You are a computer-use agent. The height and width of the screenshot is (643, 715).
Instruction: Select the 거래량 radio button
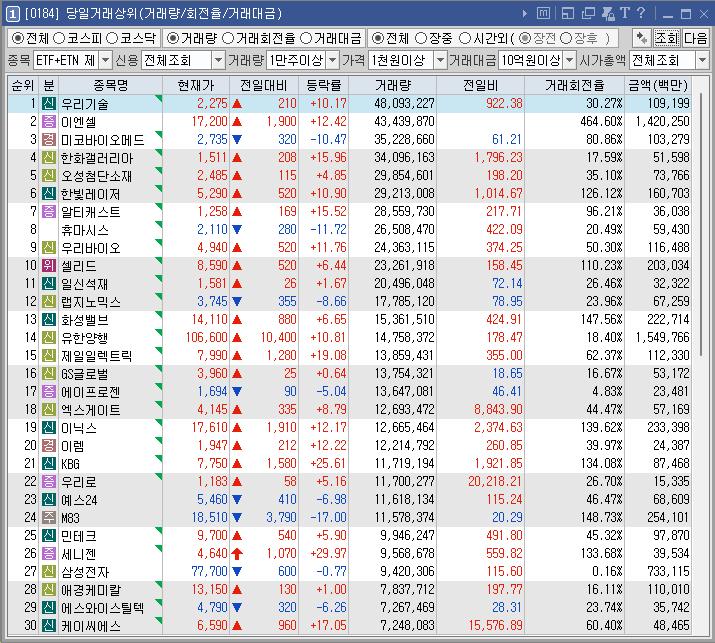[x=172, y=38]
